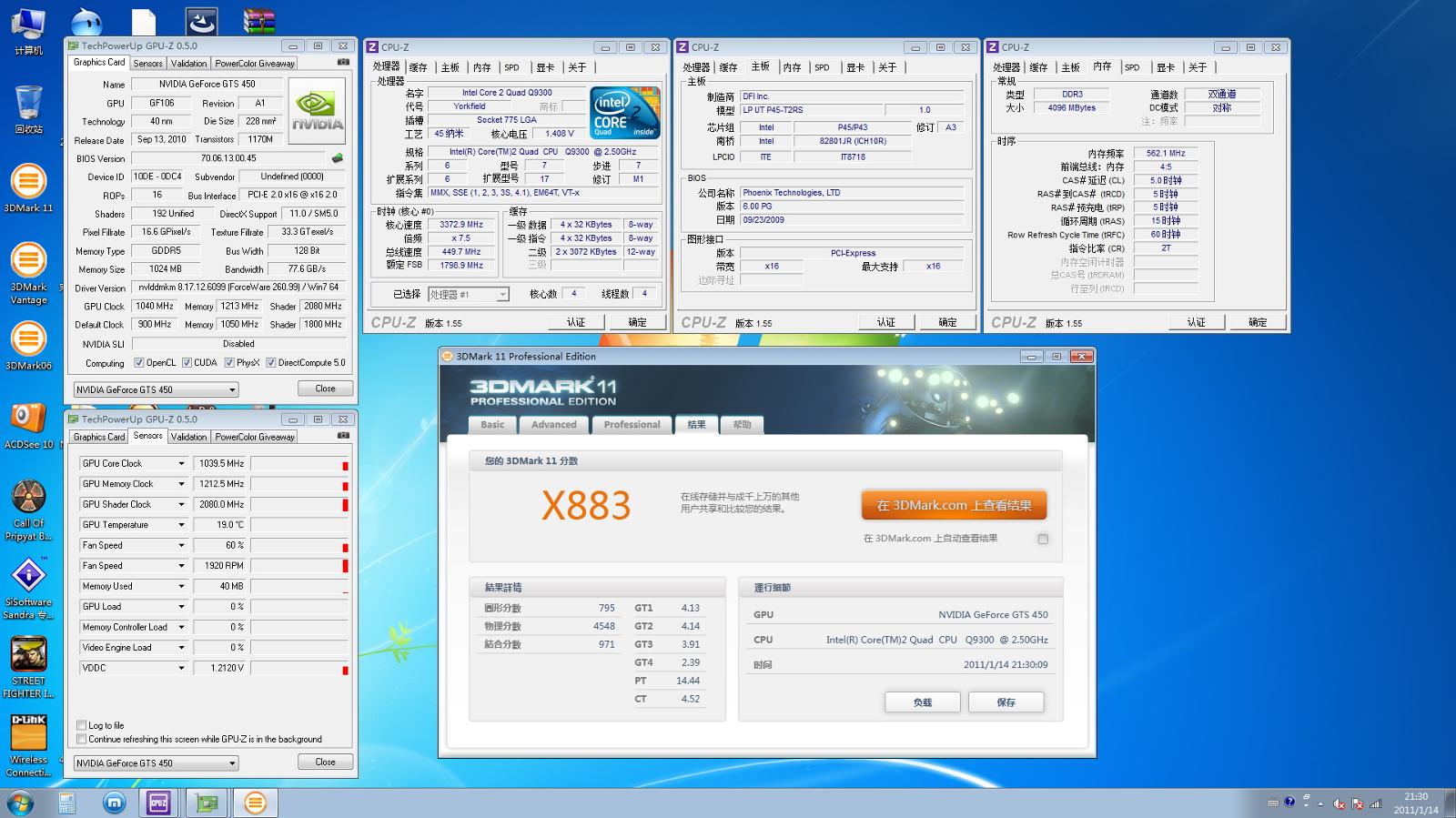Image resolution: width=1456 pixels, height=818 pixels.
Task: Open Graphics Card tab in GPU-Z Sensors window
Action: (x=99, y=437)
